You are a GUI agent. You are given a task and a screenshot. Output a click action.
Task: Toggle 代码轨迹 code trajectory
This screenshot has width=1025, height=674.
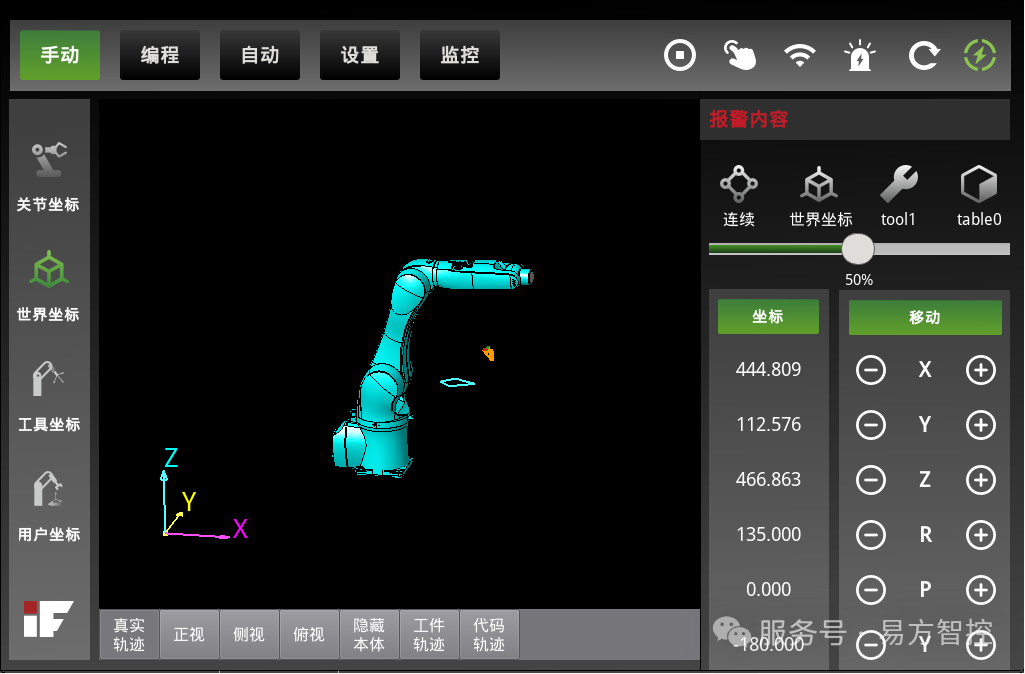click(x=489, y=635)
